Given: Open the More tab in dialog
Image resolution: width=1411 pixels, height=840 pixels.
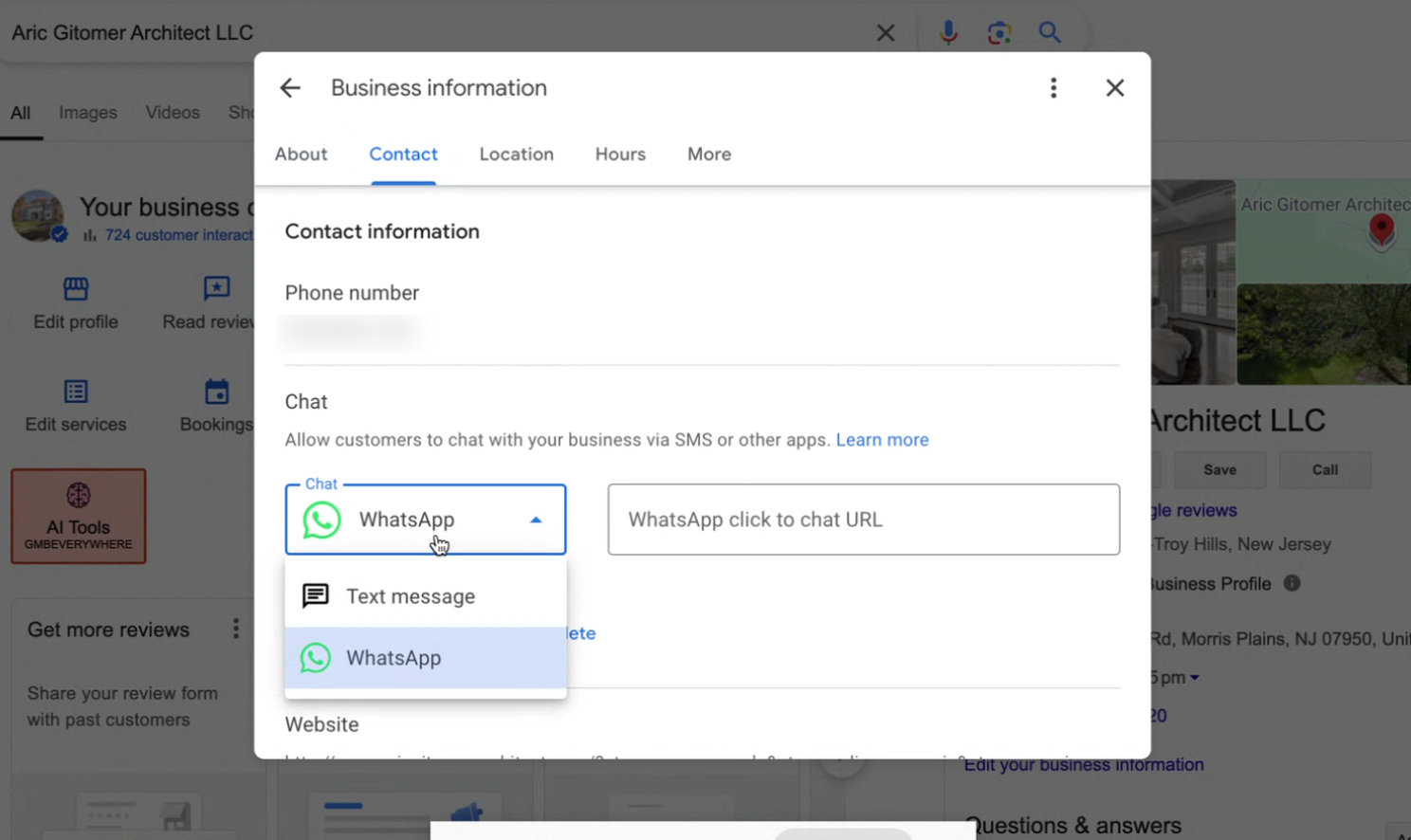Looking at the screenshot, I should (x=709, y=155).
